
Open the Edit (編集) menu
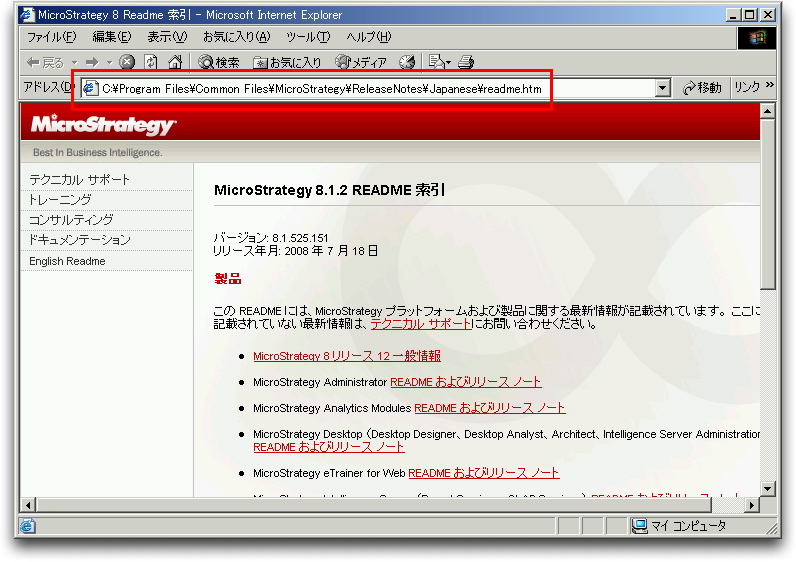coord(112,37)
